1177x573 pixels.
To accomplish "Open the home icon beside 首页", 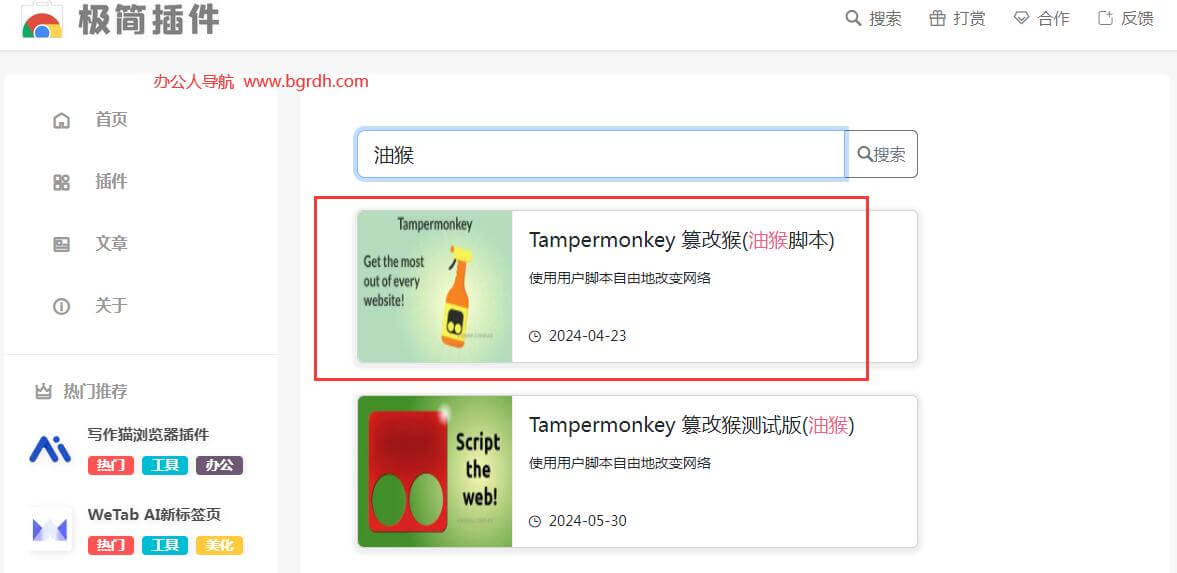I will 62,120.
